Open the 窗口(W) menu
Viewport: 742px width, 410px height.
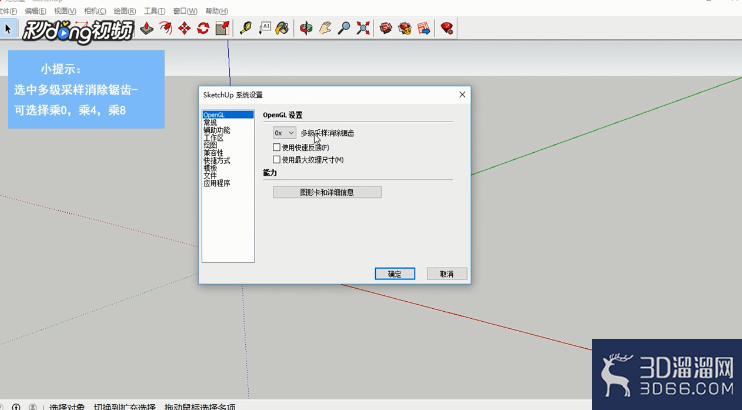pos(186,11)
